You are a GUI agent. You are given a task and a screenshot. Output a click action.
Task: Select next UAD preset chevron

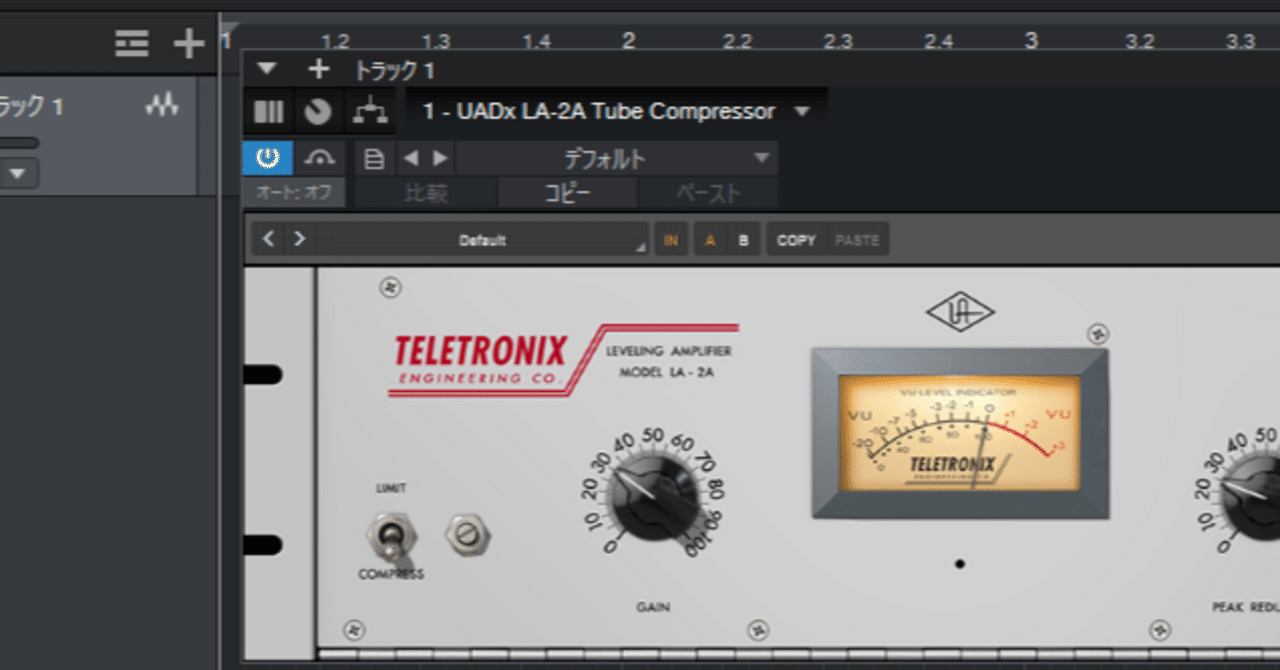point(299,240)
